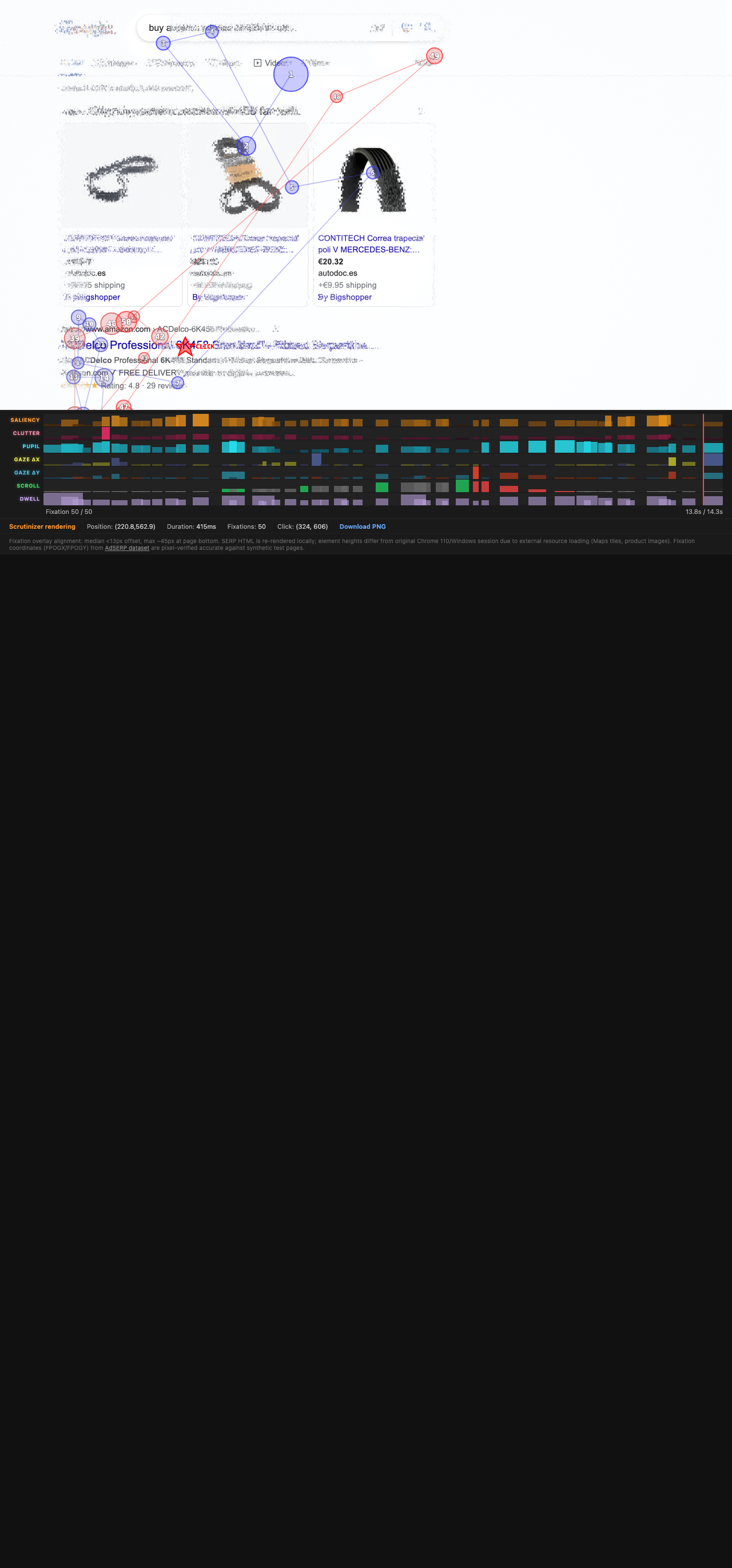Click the red click star marker
Screen dimensions: 732x1568
[185, 346]
